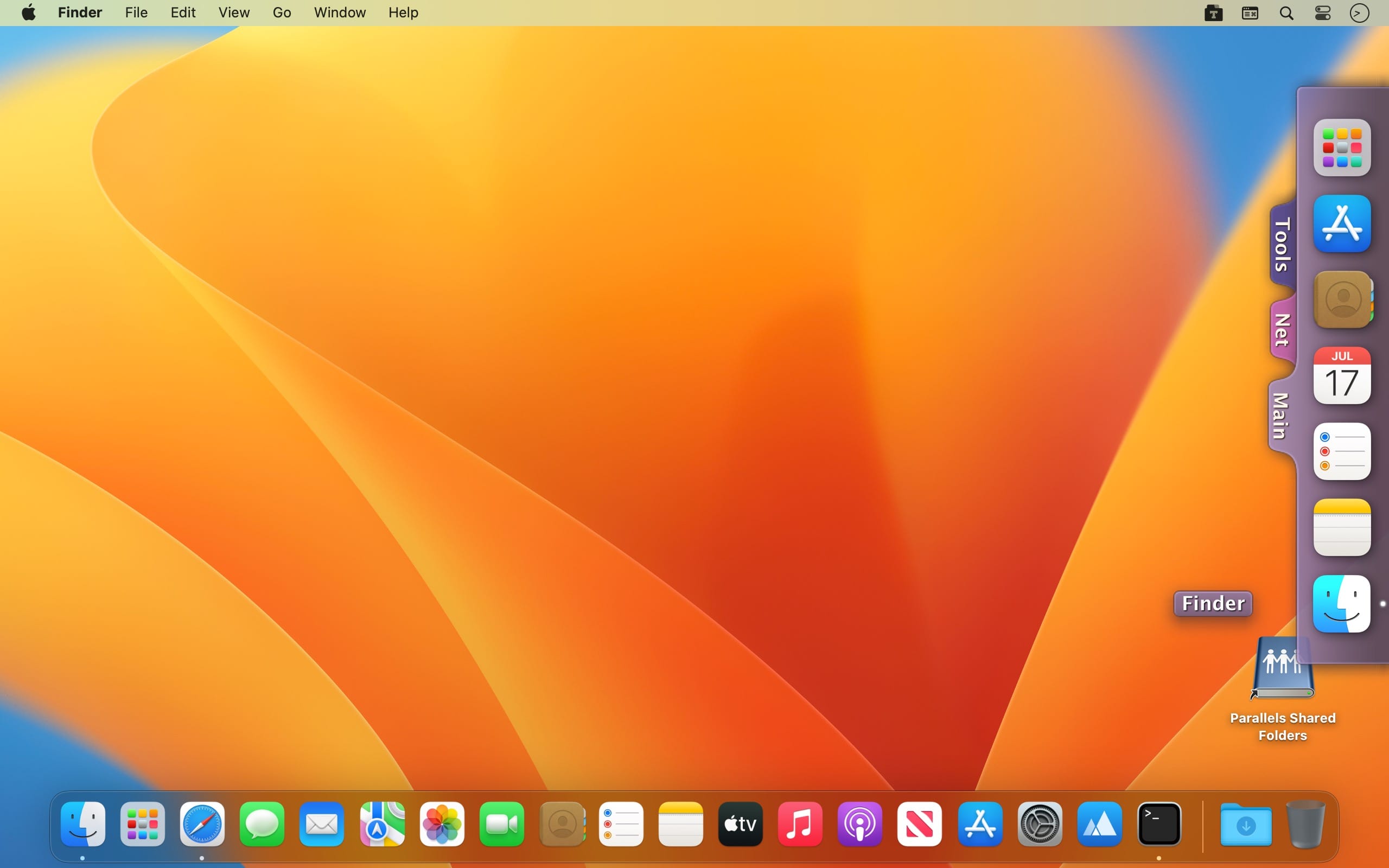Launch Apple TV from the Dock
This screenshot has height=868, width=1389.
click(x=741, y=824)
